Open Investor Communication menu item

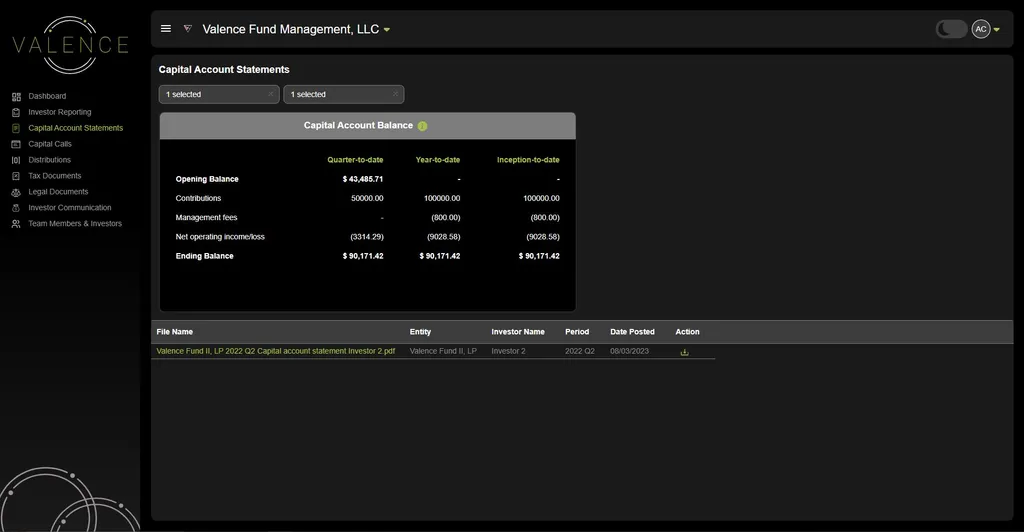pos(70,208)
